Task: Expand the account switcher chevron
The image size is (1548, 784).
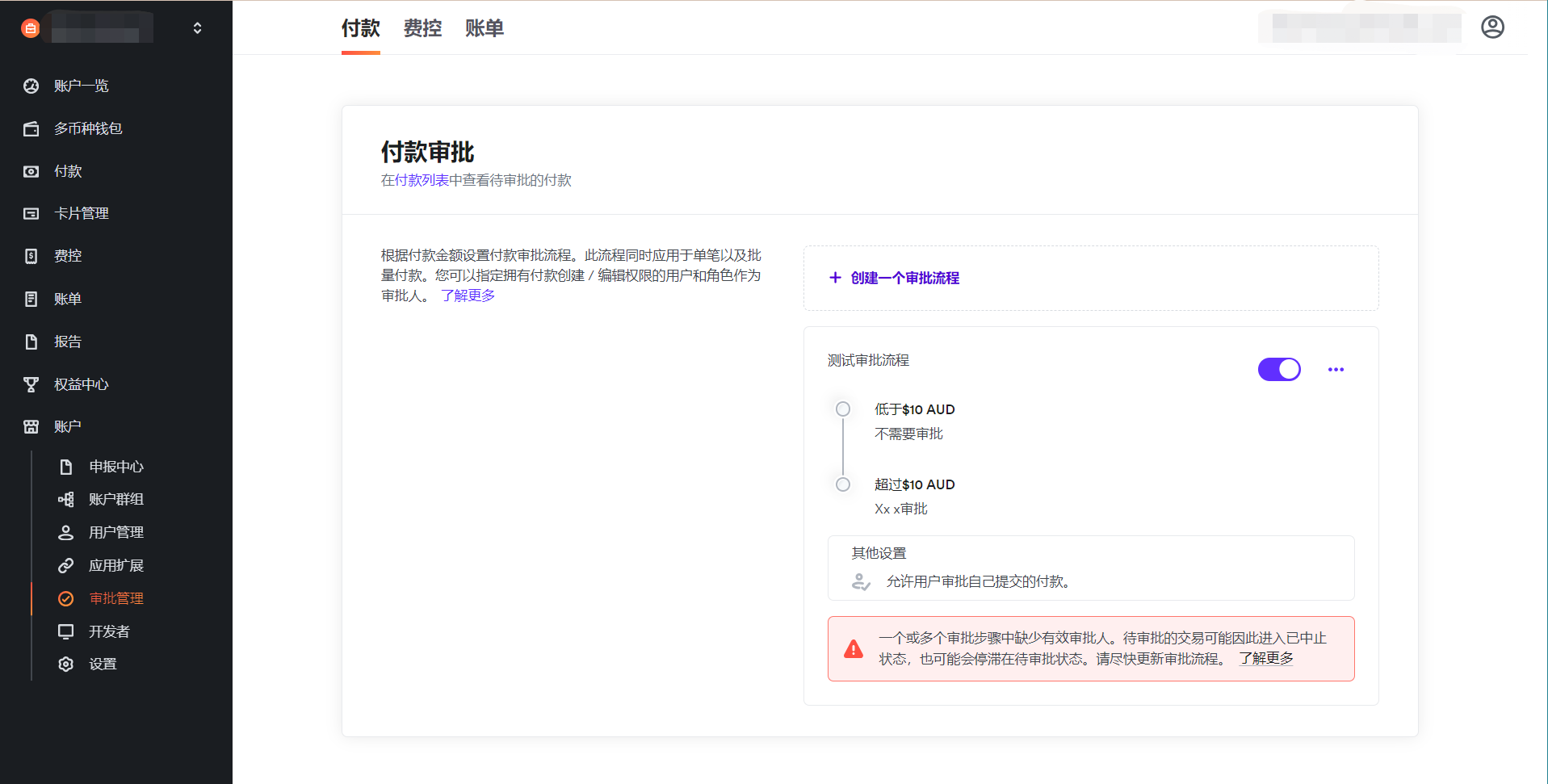Action: pos(197,28)
